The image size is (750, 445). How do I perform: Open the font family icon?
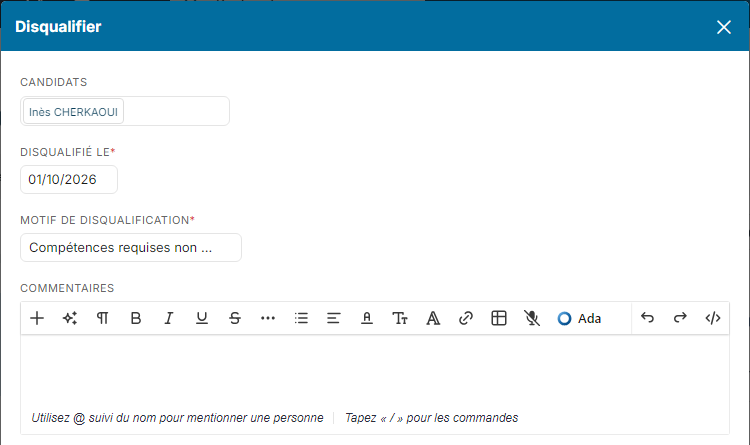pos(433,318)
